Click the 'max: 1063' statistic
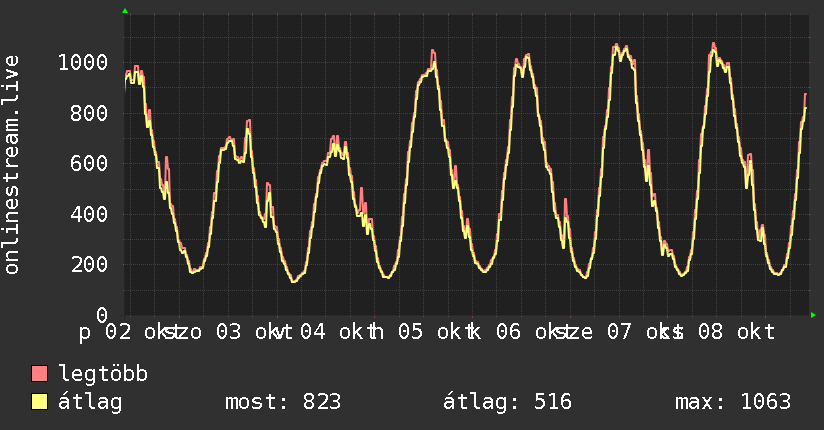The width and height of the screenshot is (824, 430). [733, 402]
